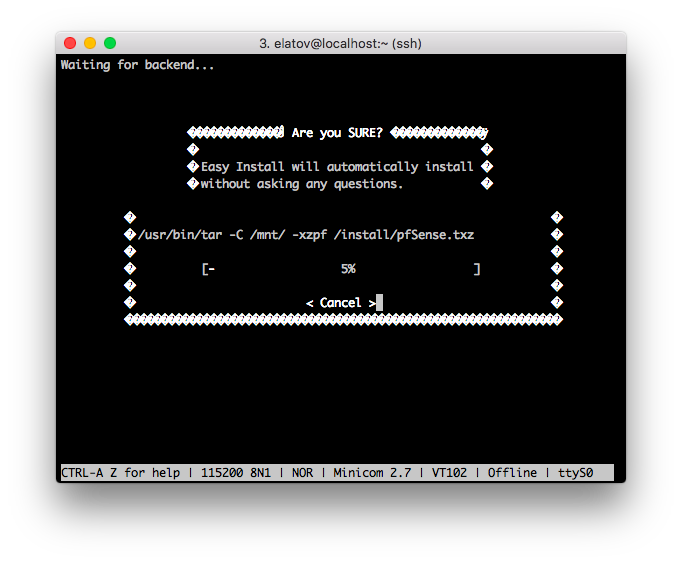
Task: Click 'CTRL-A Z for help' in status bar
Action: pyautogui.click(x=120, y=473)
